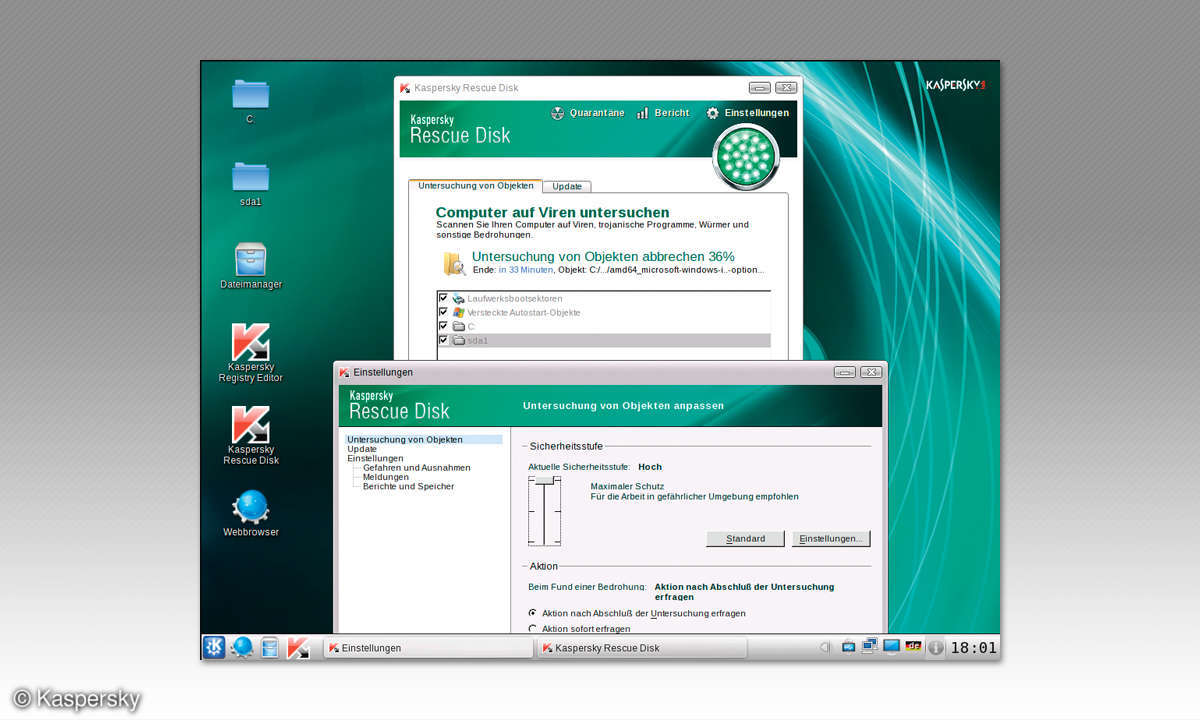Toggle the sda1 scan checkbox
Screen dimensions: 1200x720
(443, 340)
